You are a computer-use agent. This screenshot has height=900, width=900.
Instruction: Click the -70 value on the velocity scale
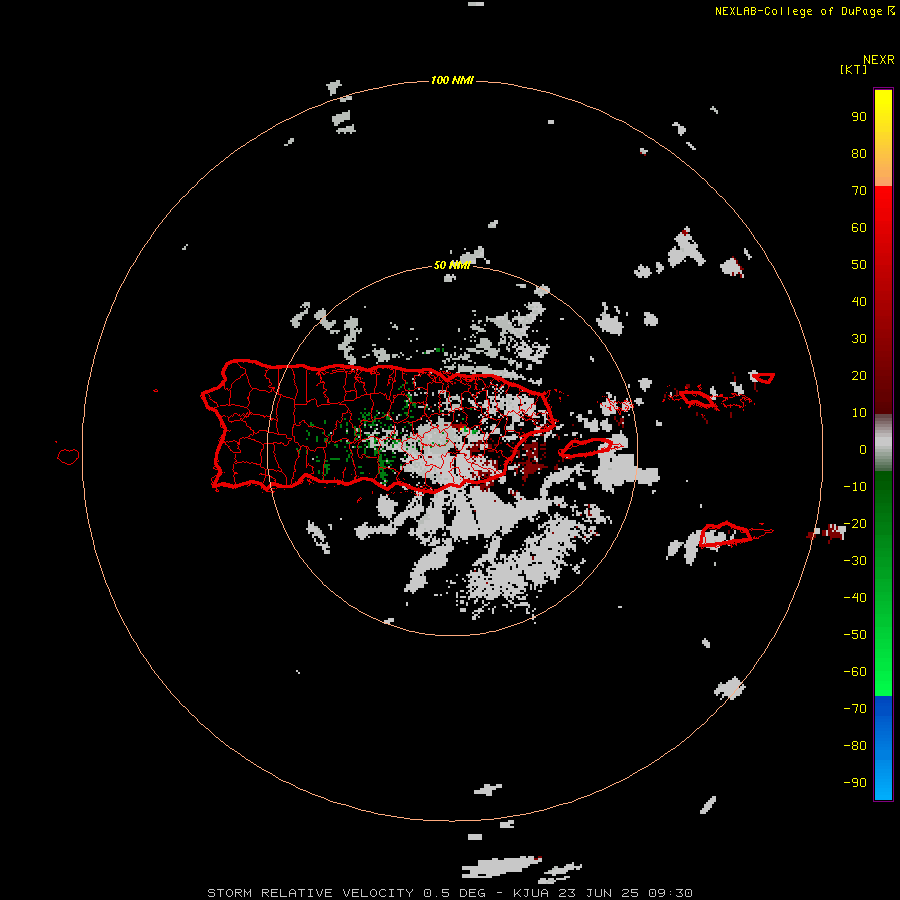pyautogui.click(x=855, y=709)
